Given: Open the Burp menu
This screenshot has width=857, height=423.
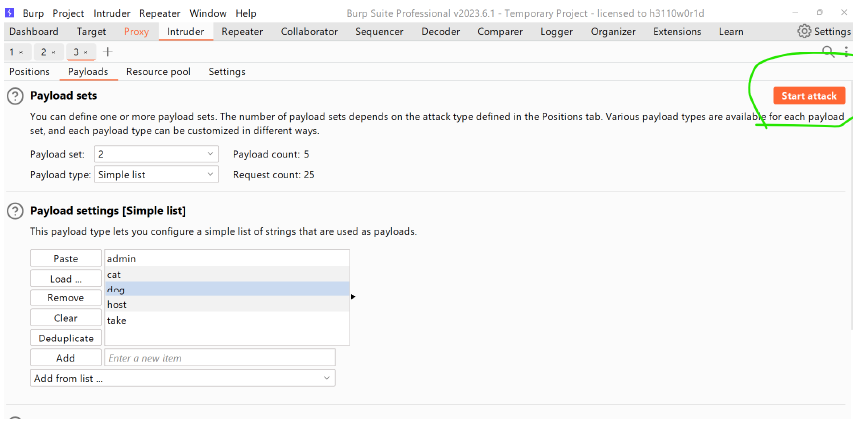Looking at the screenshot, I should point(33,13).
